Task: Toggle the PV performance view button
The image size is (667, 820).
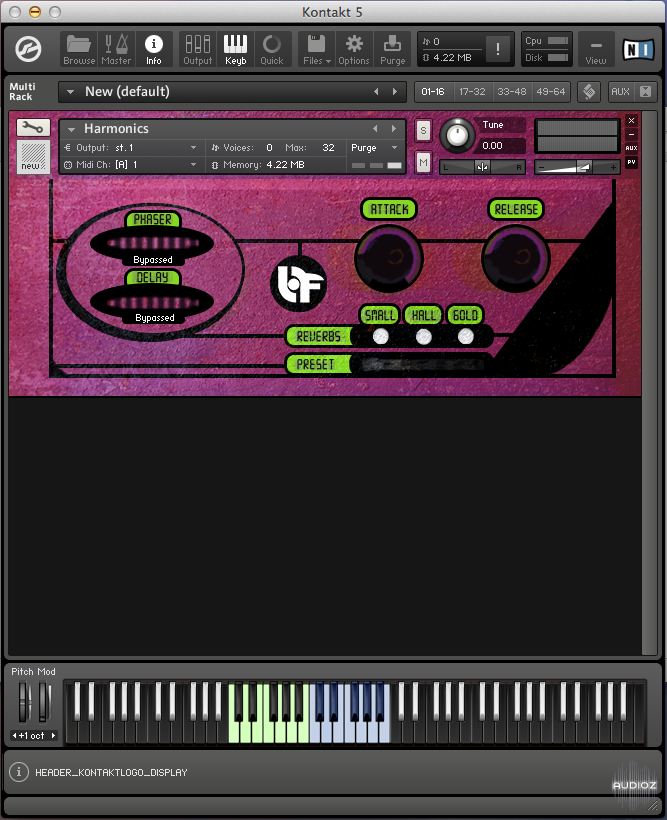Action: pos(631,162)
